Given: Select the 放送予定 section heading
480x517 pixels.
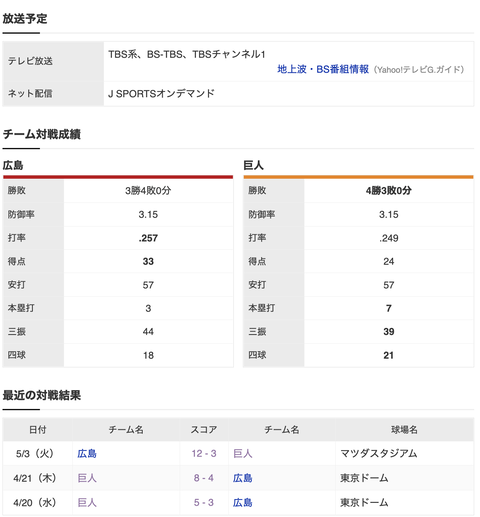Looking at the screenshot, I should tap(25, 19).
